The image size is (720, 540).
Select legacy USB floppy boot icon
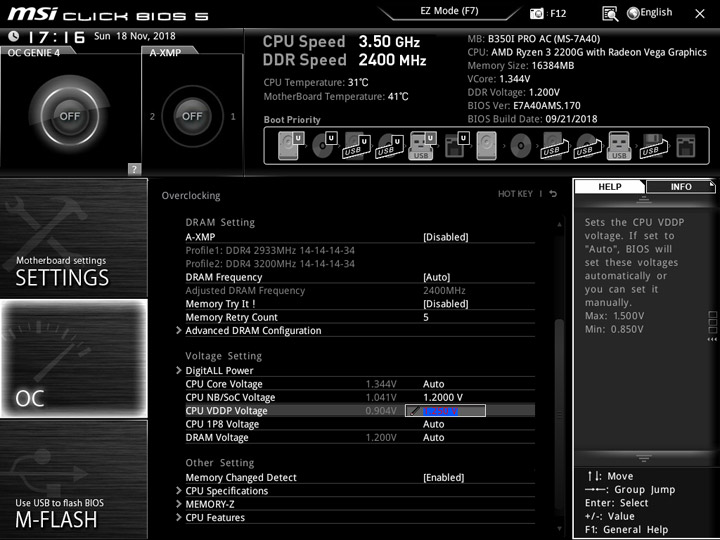click(x=653, y=146)
